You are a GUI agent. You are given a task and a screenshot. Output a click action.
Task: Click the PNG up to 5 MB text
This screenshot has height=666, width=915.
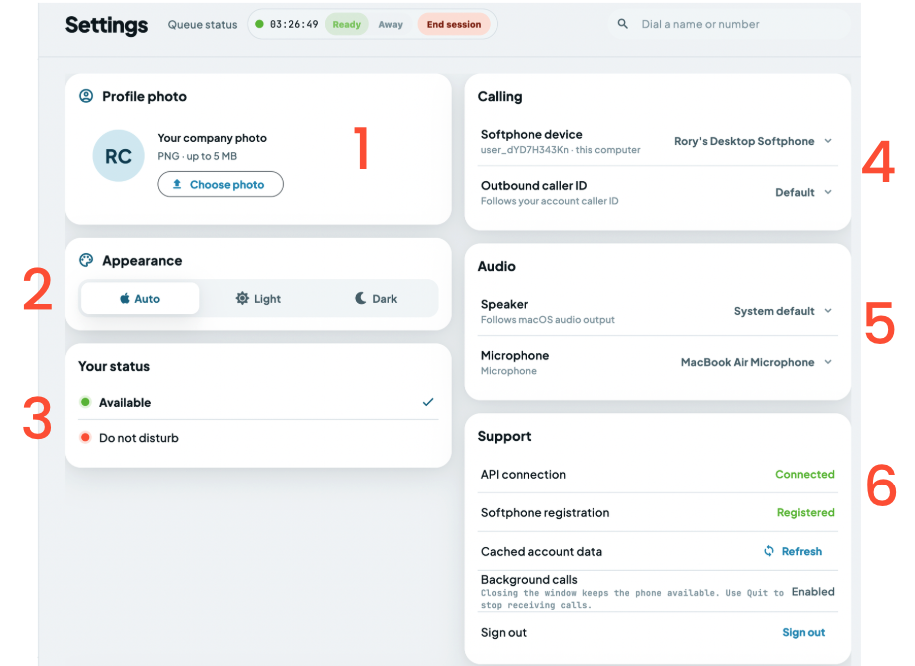(x=197, y=156)
